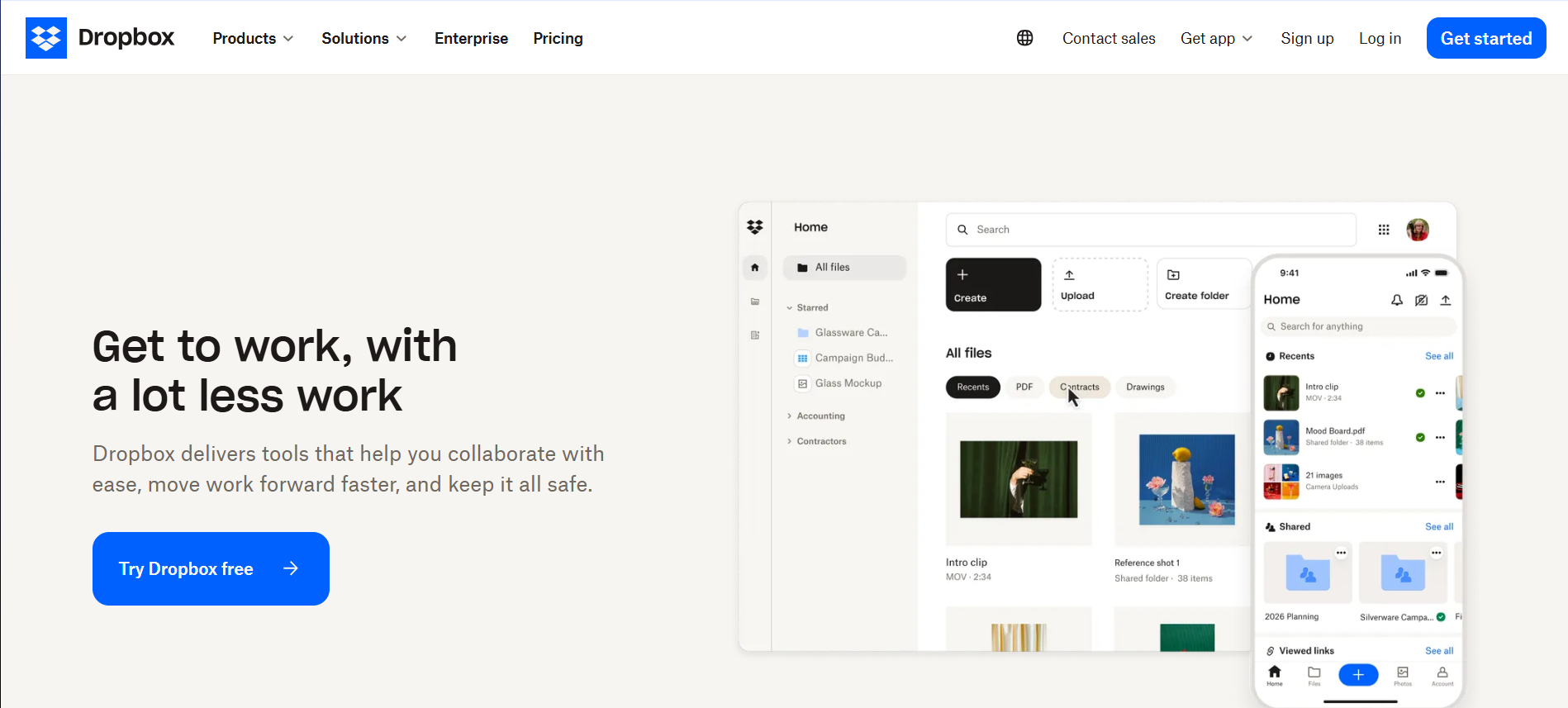Click the desktop Search field
The width and height of the screenshot is (1568, 708).
tap(1151, 230)
